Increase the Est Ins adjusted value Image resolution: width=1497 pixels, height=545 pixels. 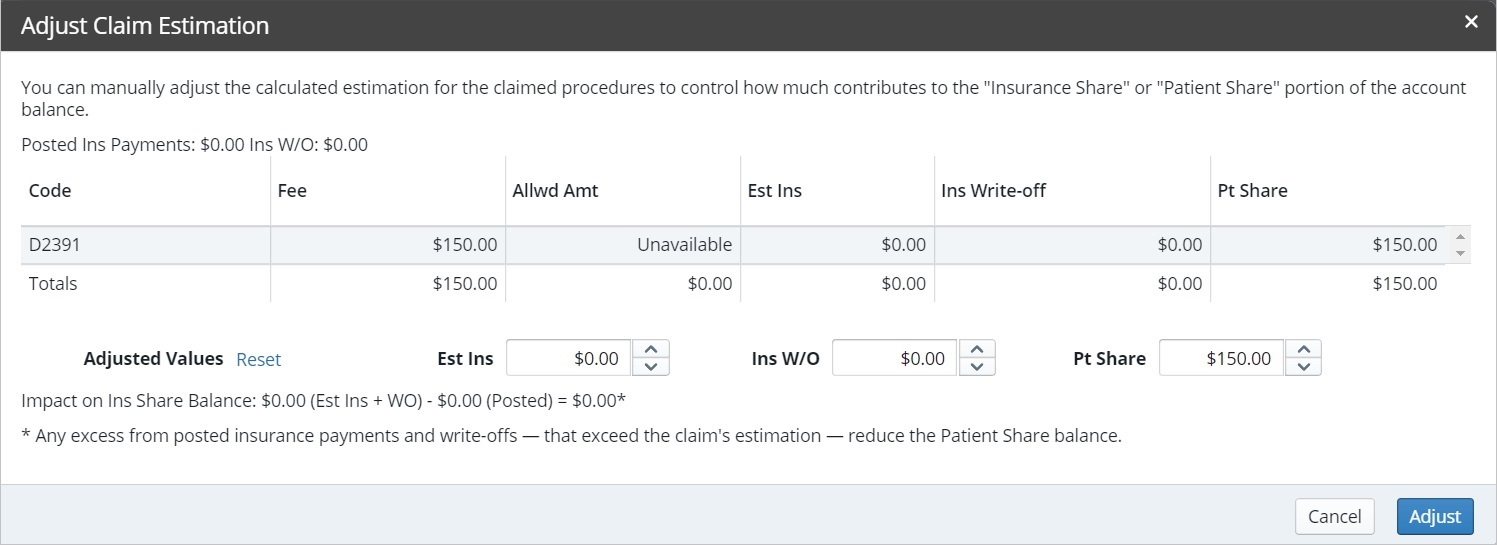click(x=651, y=349)
